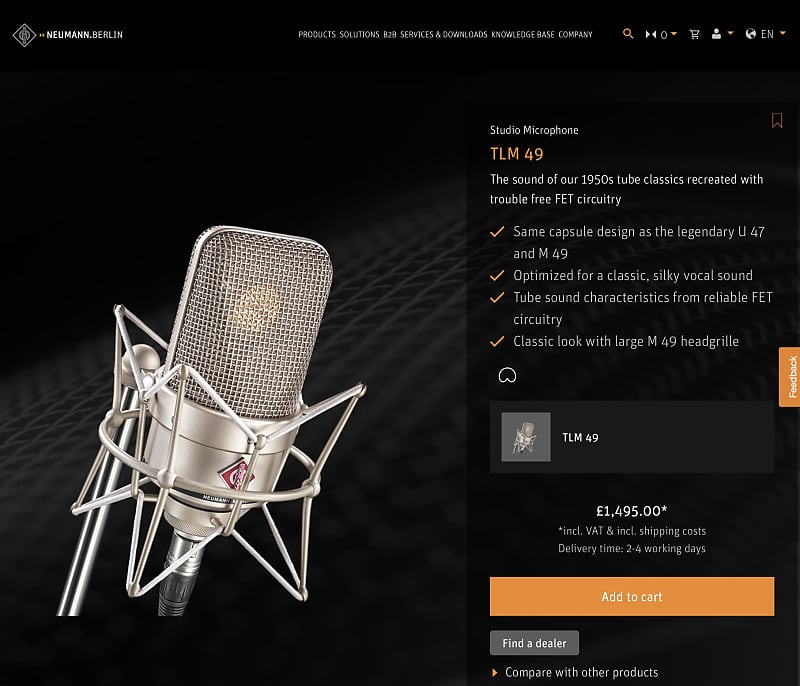
Task: Toggle the bookmark marker on TLM 49
Action: (777, 120)
